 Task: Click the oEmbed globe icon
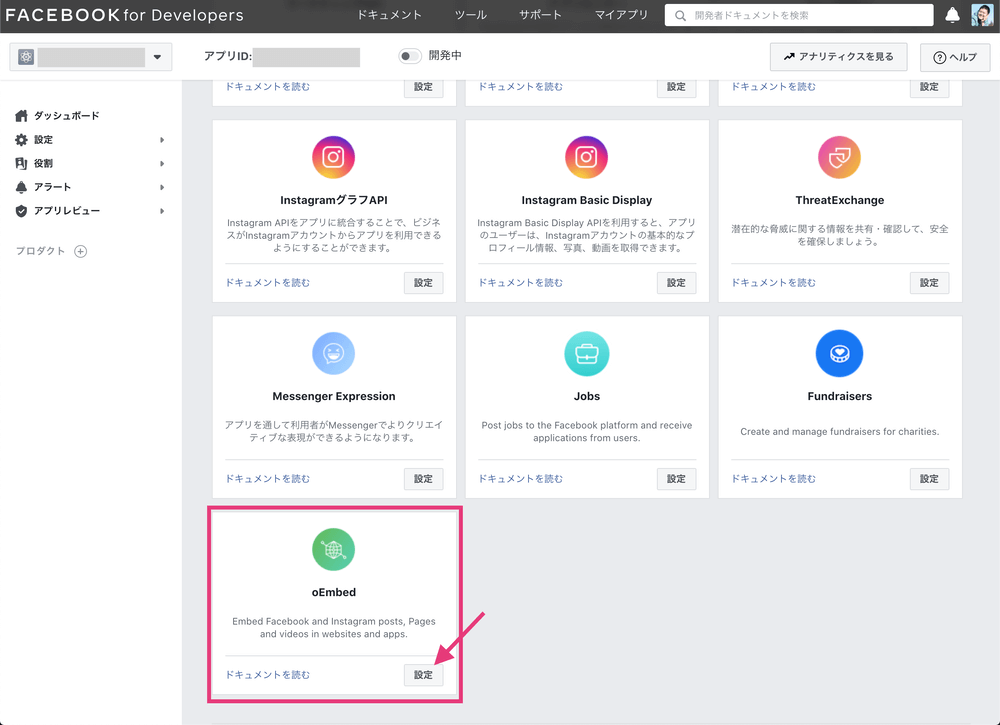333,549
